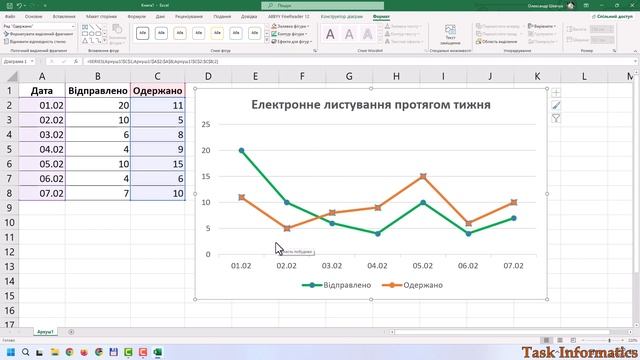Open the Chart Design ribbon tab
The height and width of the screenshot is (360, 640).
pyautogui.click(x=342, y=17)
